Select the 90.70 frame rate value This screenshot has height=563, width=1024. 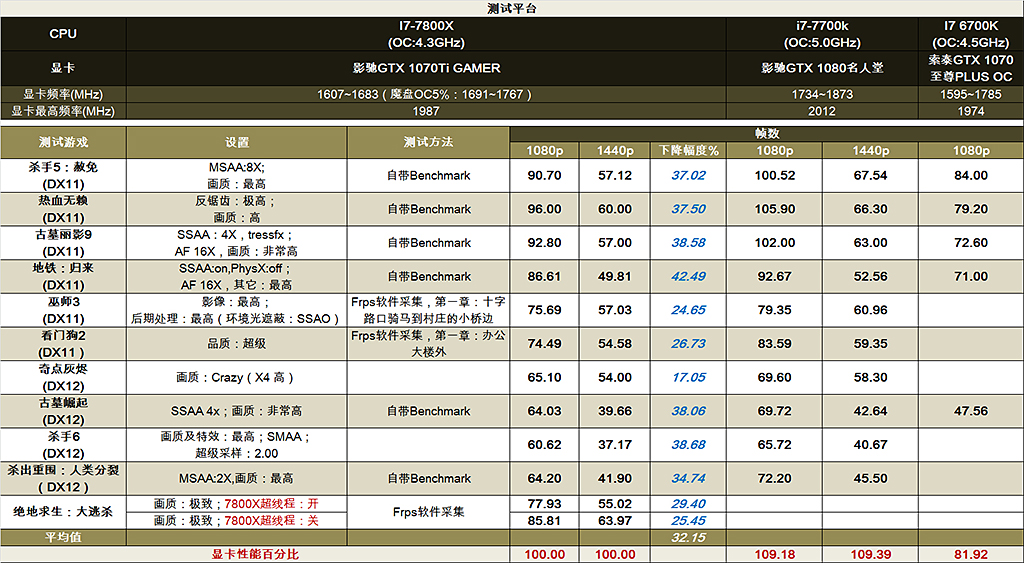(x=544, y=175)
